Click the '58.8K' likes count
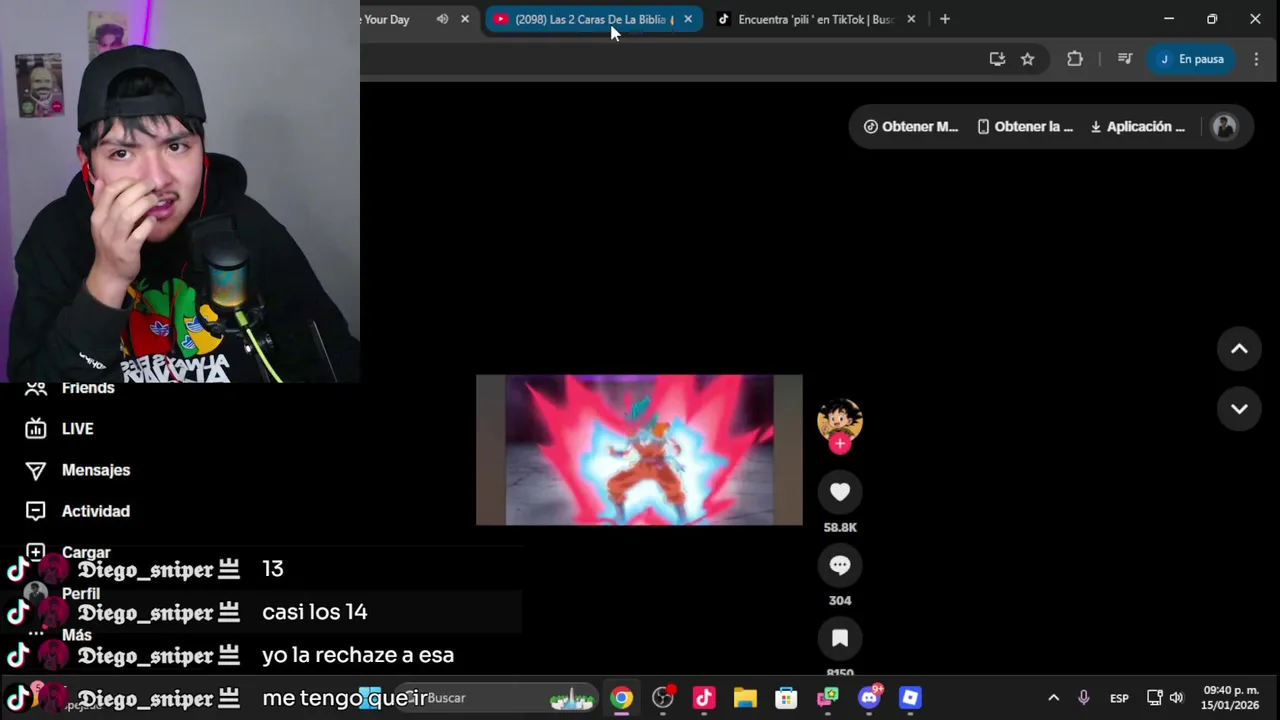 [840, 527]
